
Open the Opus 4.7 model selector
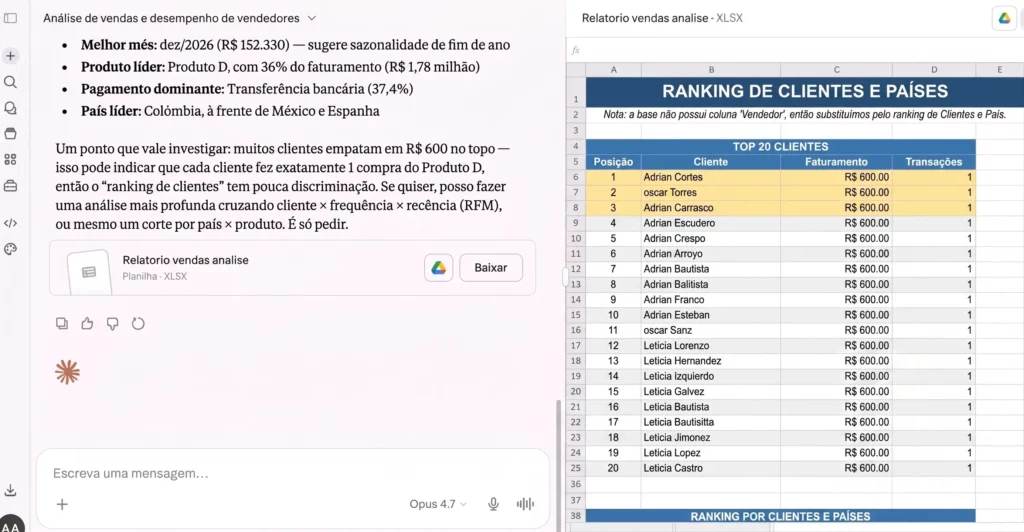coord(438,504)
